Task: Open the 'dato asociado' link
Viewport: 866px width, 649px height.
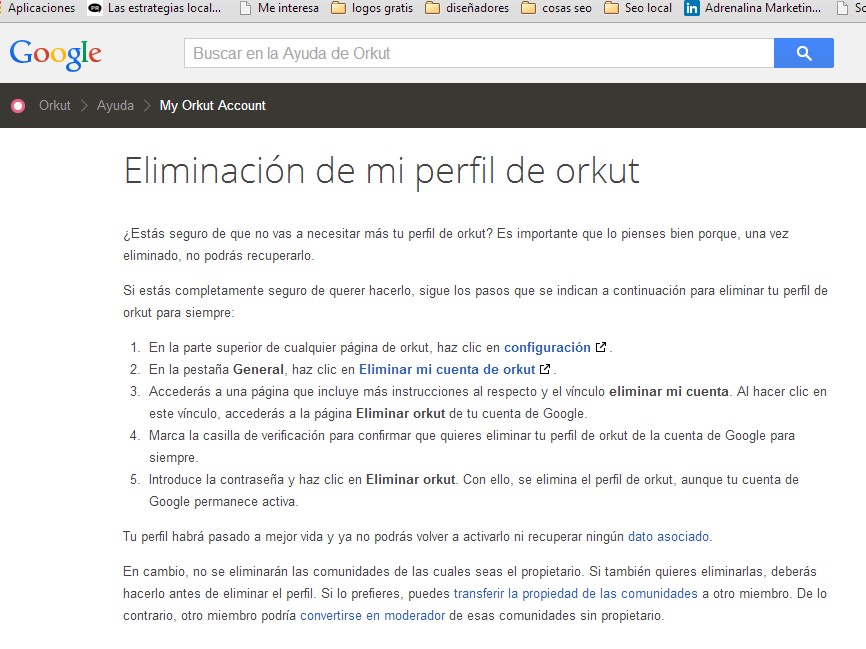Action: 668,536
